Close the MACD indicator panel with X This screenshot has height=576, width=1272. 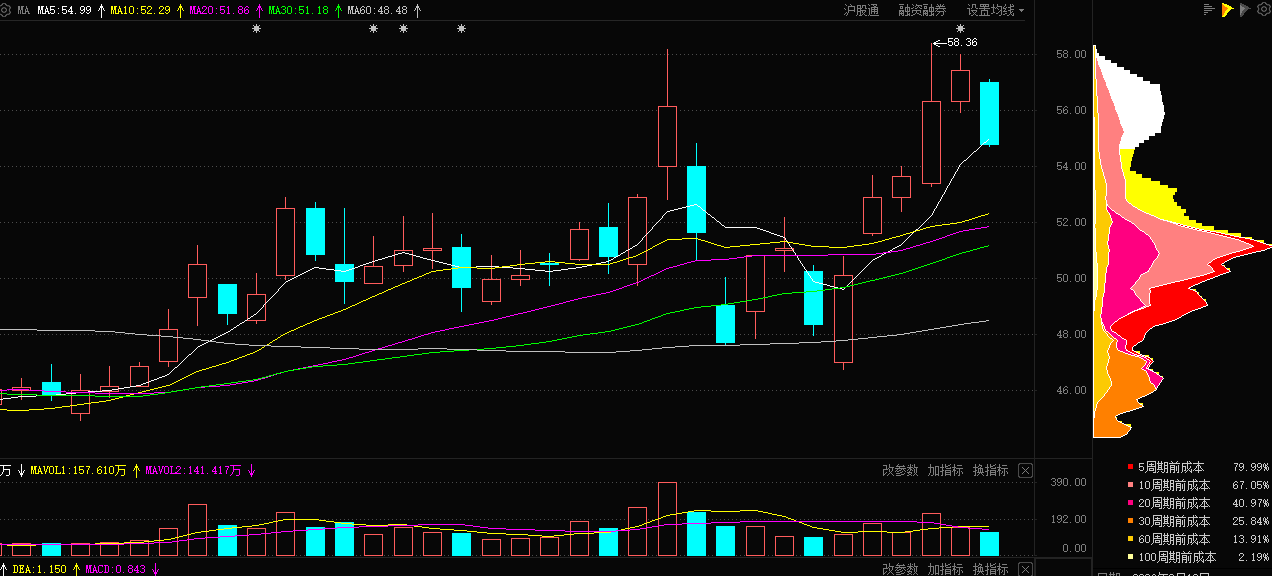click(1025, 569)
